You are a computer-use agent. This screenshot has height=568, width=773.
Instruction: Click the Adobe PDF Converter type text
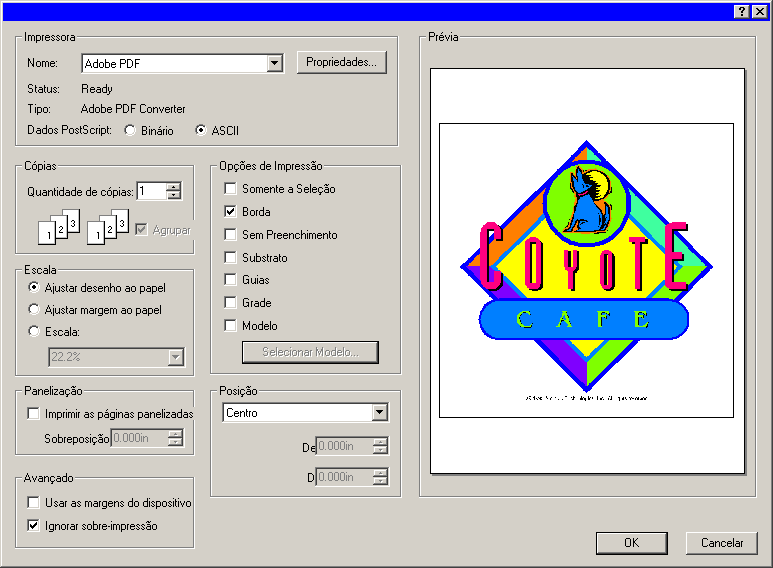click(x=133, y=109)
